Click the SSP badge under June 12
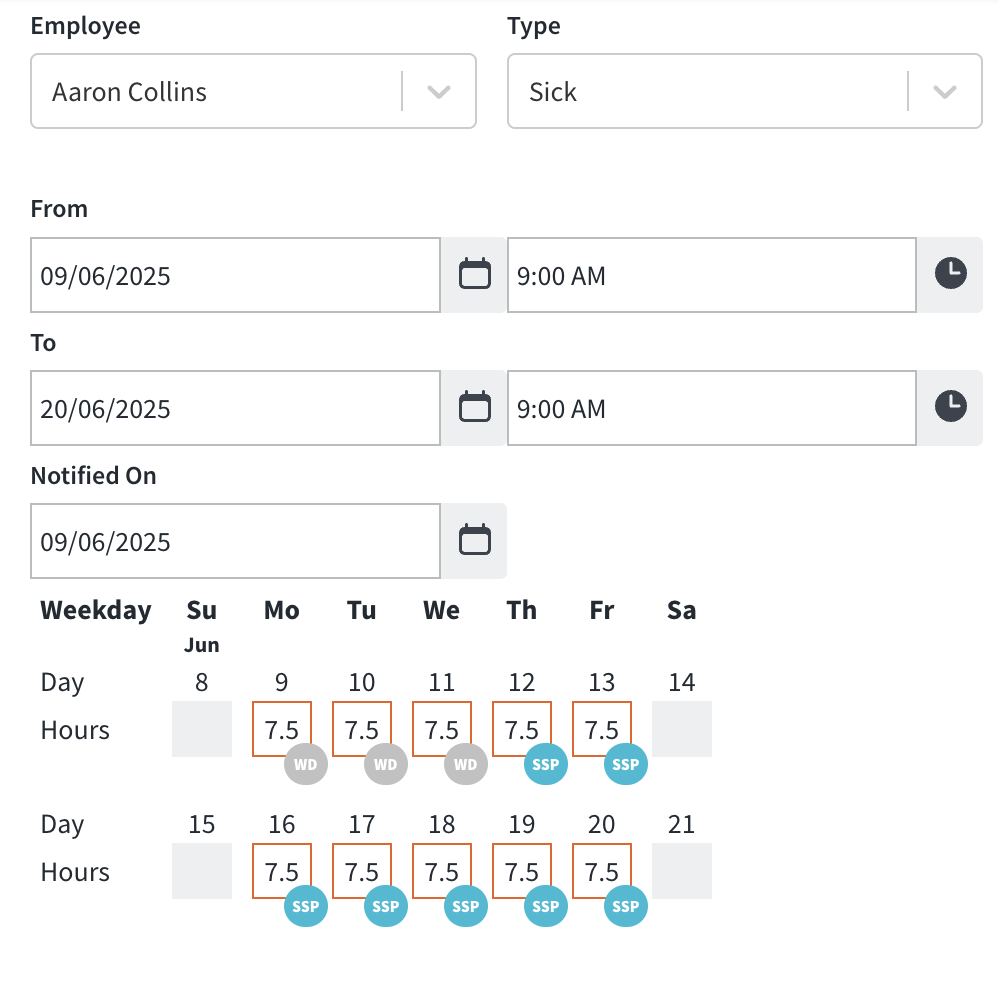Screen dimensions: 998x988 545,764
